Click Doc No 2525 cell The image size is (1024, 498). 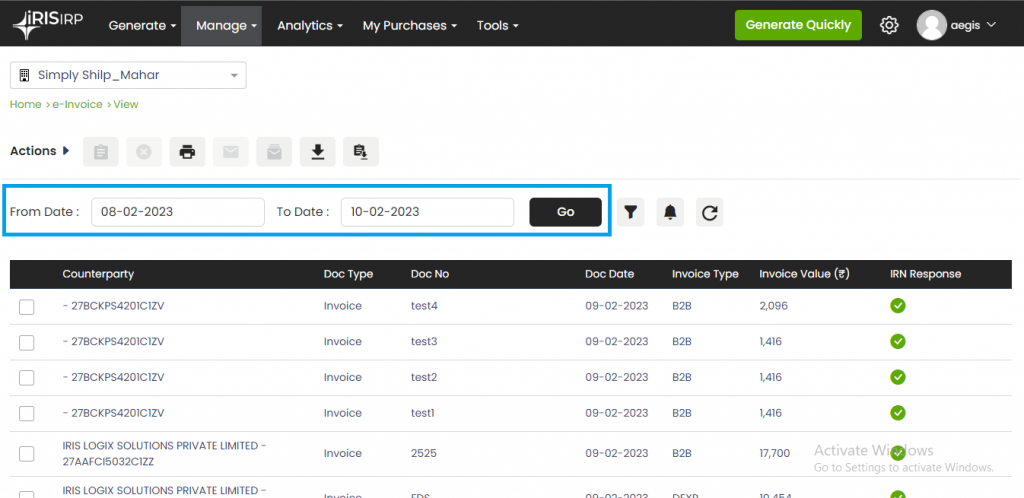point(424,454)
